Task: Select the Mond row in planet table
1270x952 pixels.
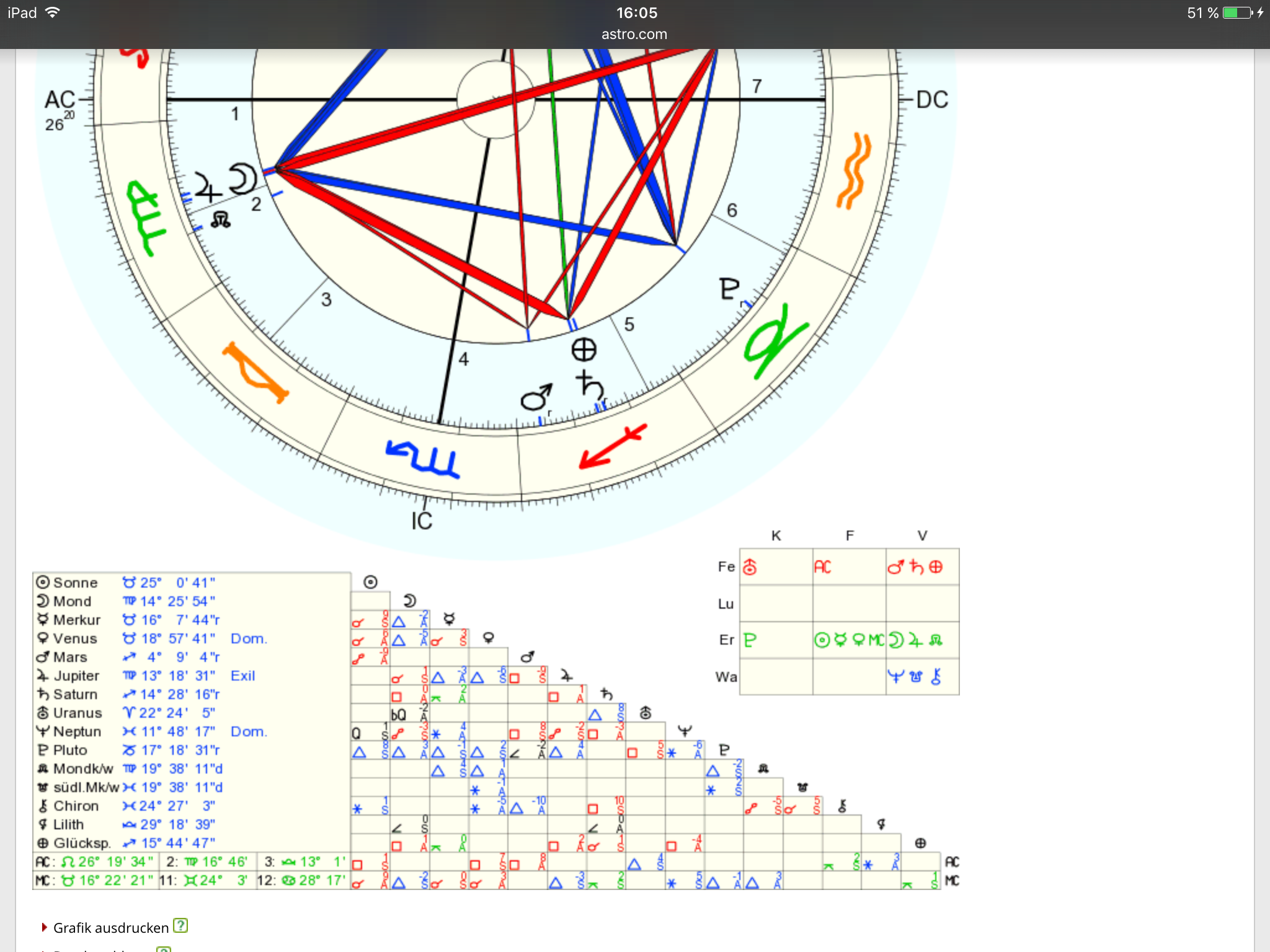Action: (192, 601)
